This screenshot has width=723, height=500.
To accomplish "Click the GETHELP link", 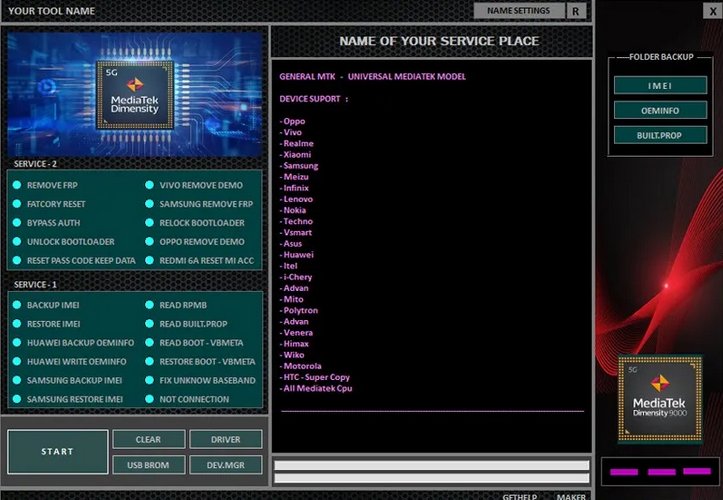I will (520, 496).
